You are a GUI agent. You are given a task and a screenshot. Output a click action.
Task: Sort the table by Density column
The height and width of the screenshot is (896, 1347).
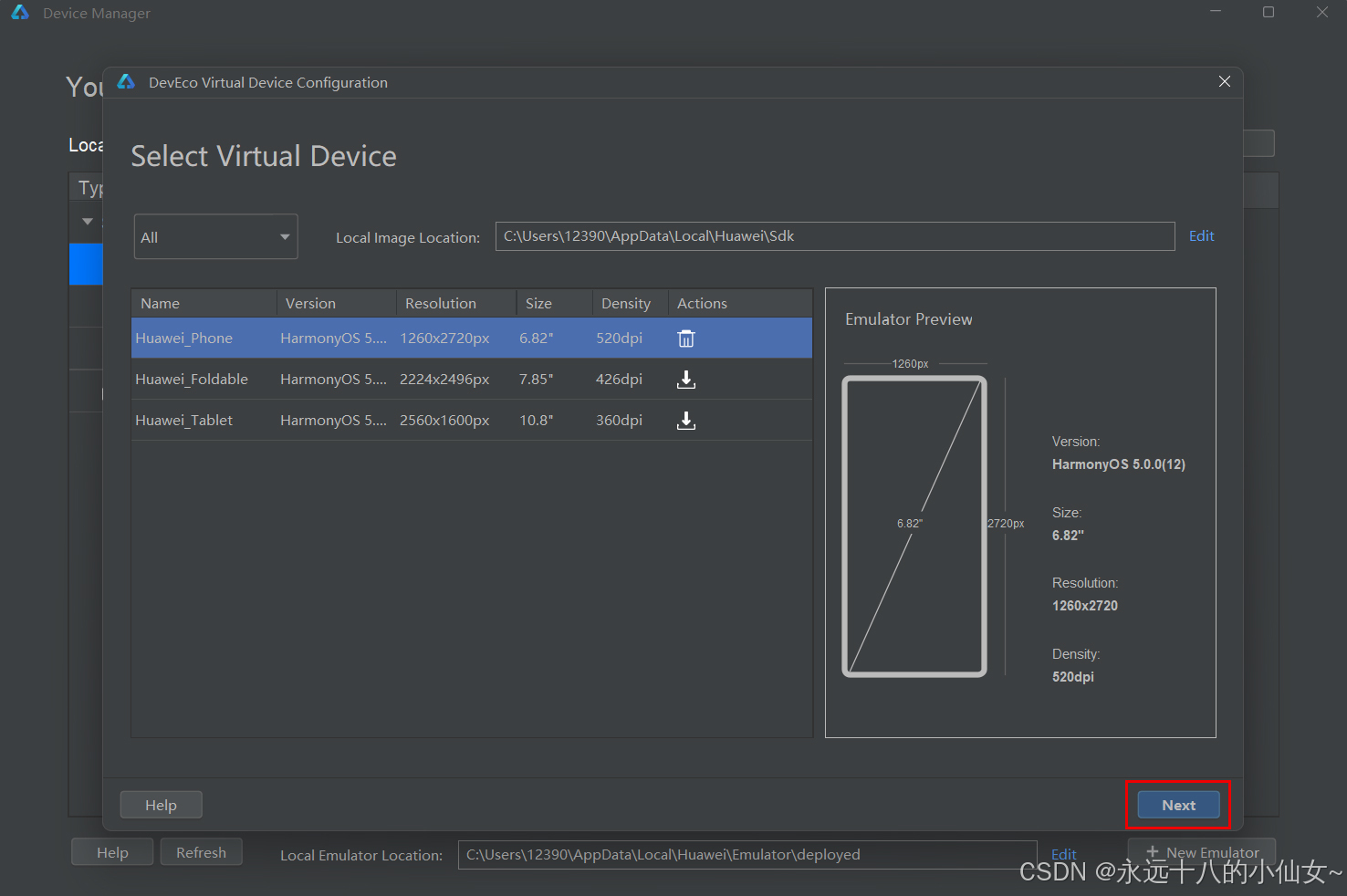click(631, 303)
